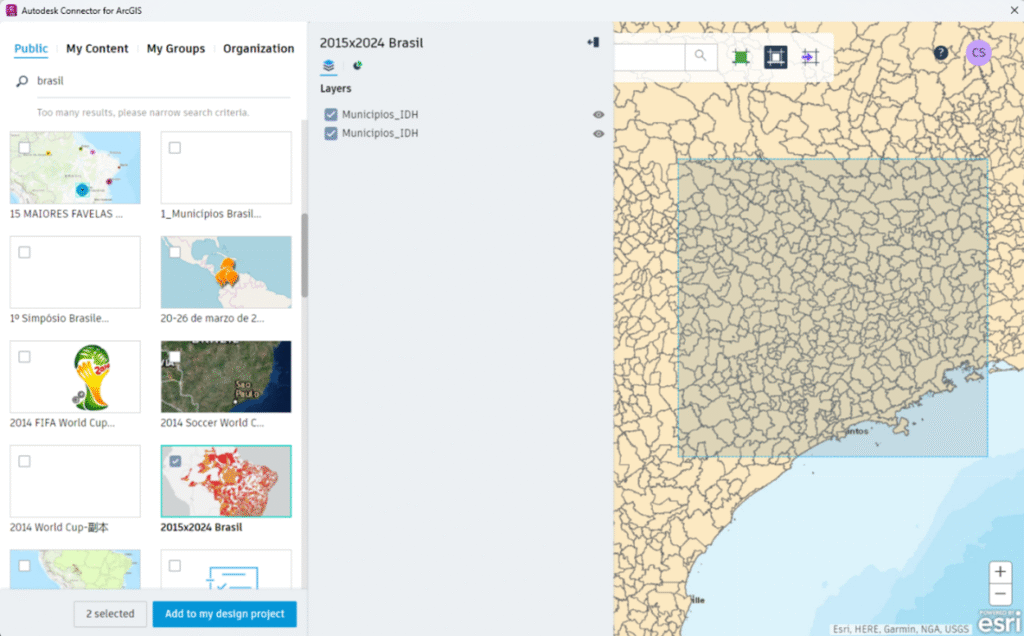The height and width of the screenshot is (636, 1024).
Task: Click the Esri, HERE, Garmin attribution text
Action: [901, 629]
